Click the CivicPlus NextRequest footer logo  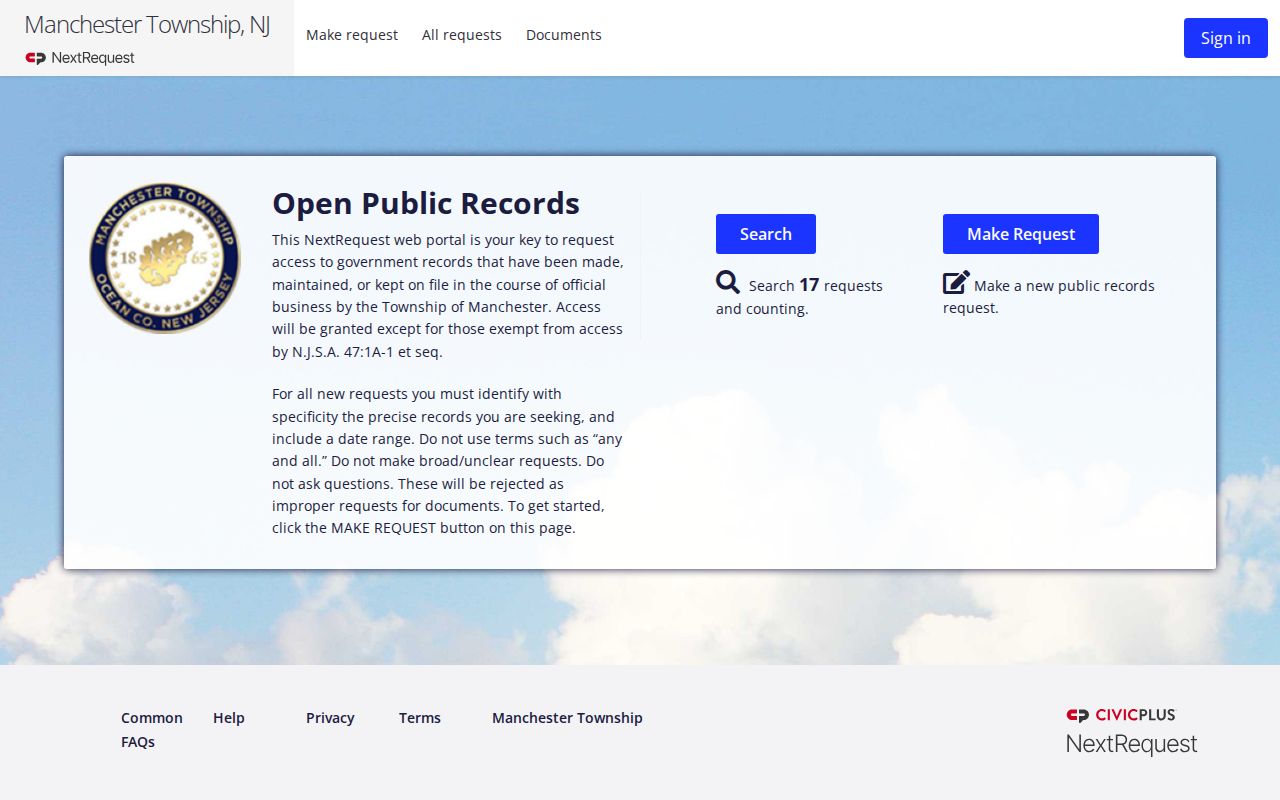[x=1131, y=731]
